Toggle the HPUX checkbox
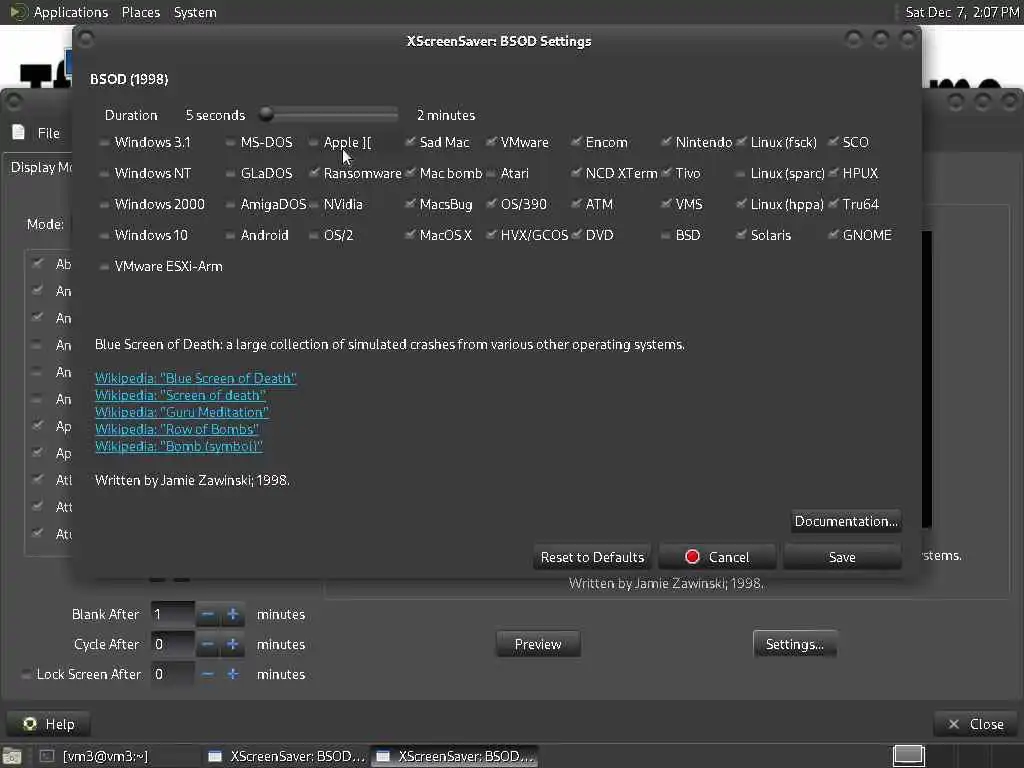Screen dimensions: 1024x768 [833, 174]
